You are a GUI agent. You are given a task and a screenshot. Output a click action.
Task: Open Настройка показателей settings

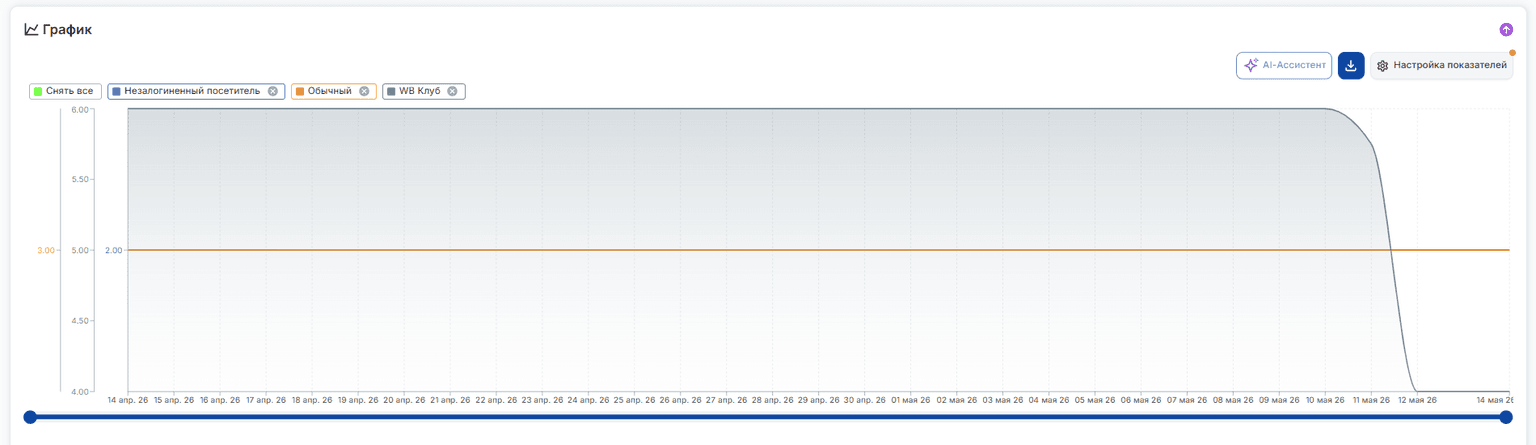coord(1441,66)
